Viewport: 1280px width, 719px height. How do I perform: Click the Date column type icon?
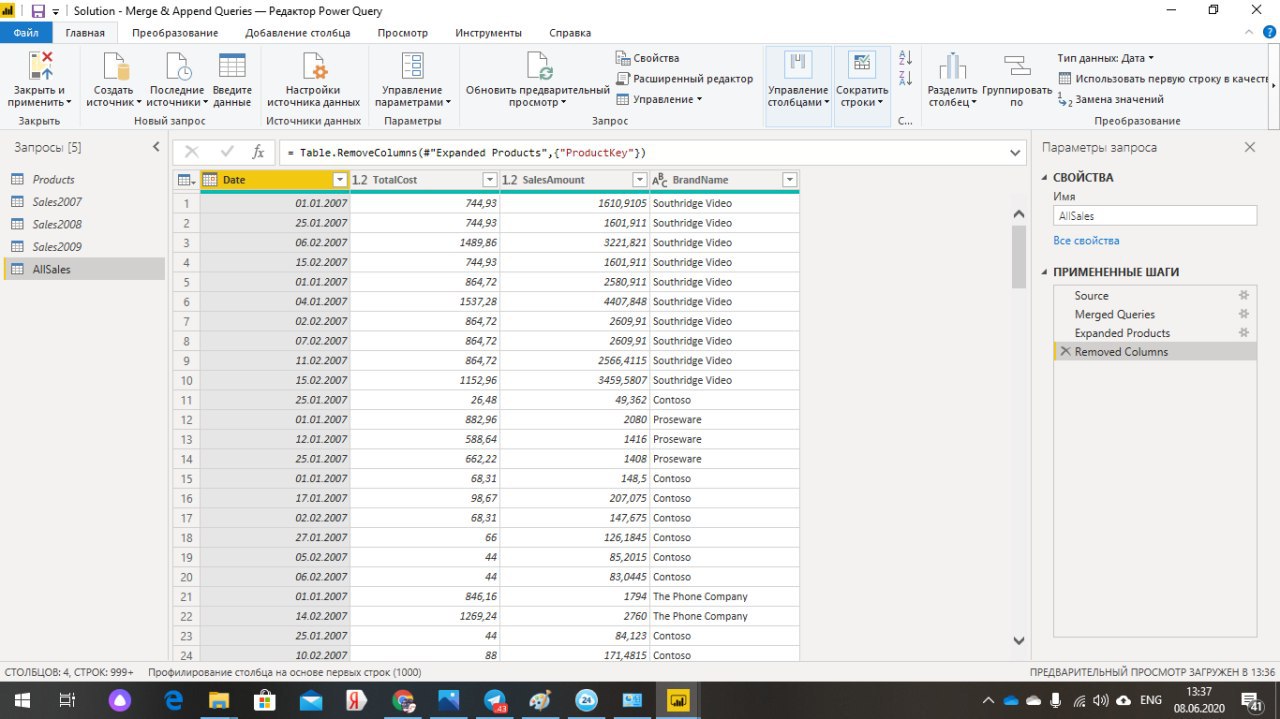pos(210,180)
